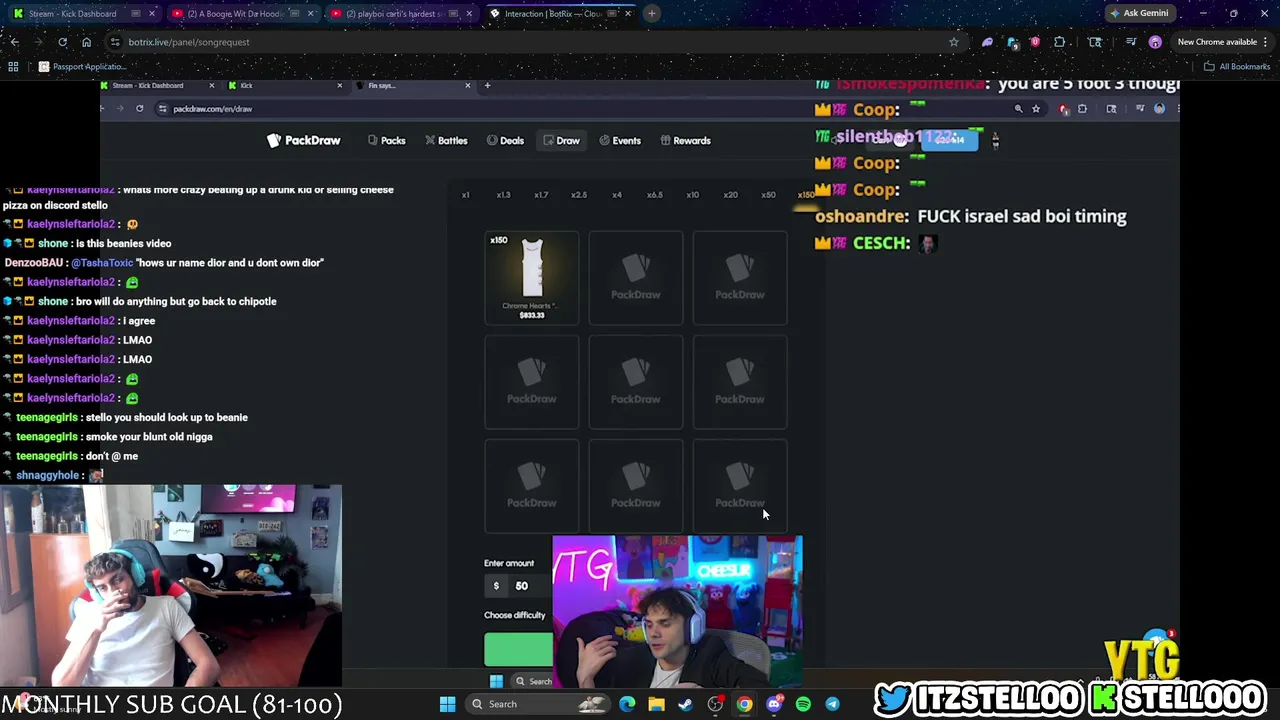This screenshot has height=720, width=1280.
Task: Click the Ask Gemini button
Action: coord(1139,14)
